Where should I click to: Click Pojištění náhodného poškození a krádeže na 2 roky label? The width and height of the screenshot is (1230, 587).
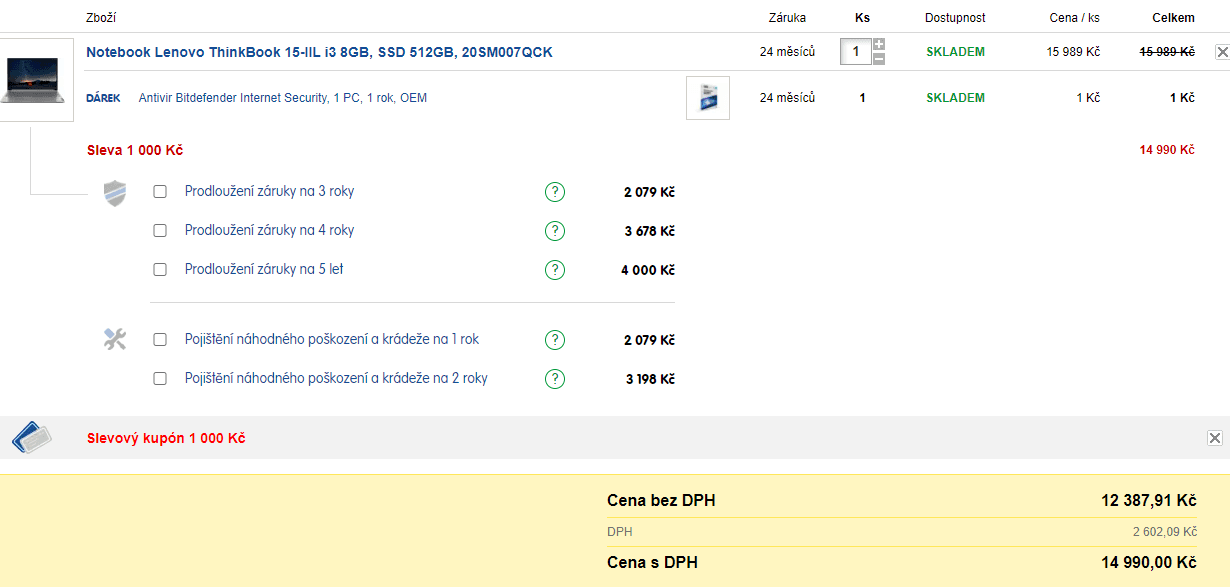(x=336, y=378)
